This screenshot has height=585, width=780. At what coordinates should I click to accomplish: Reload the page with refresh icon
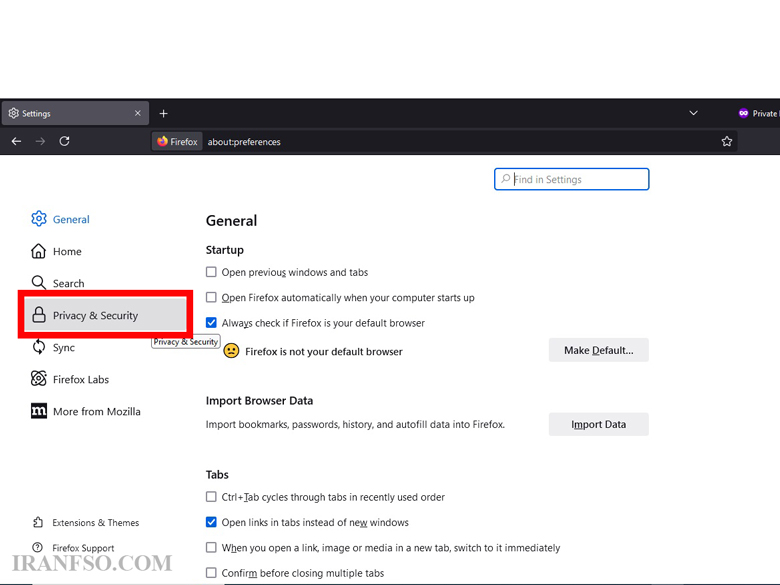point(64,142)
